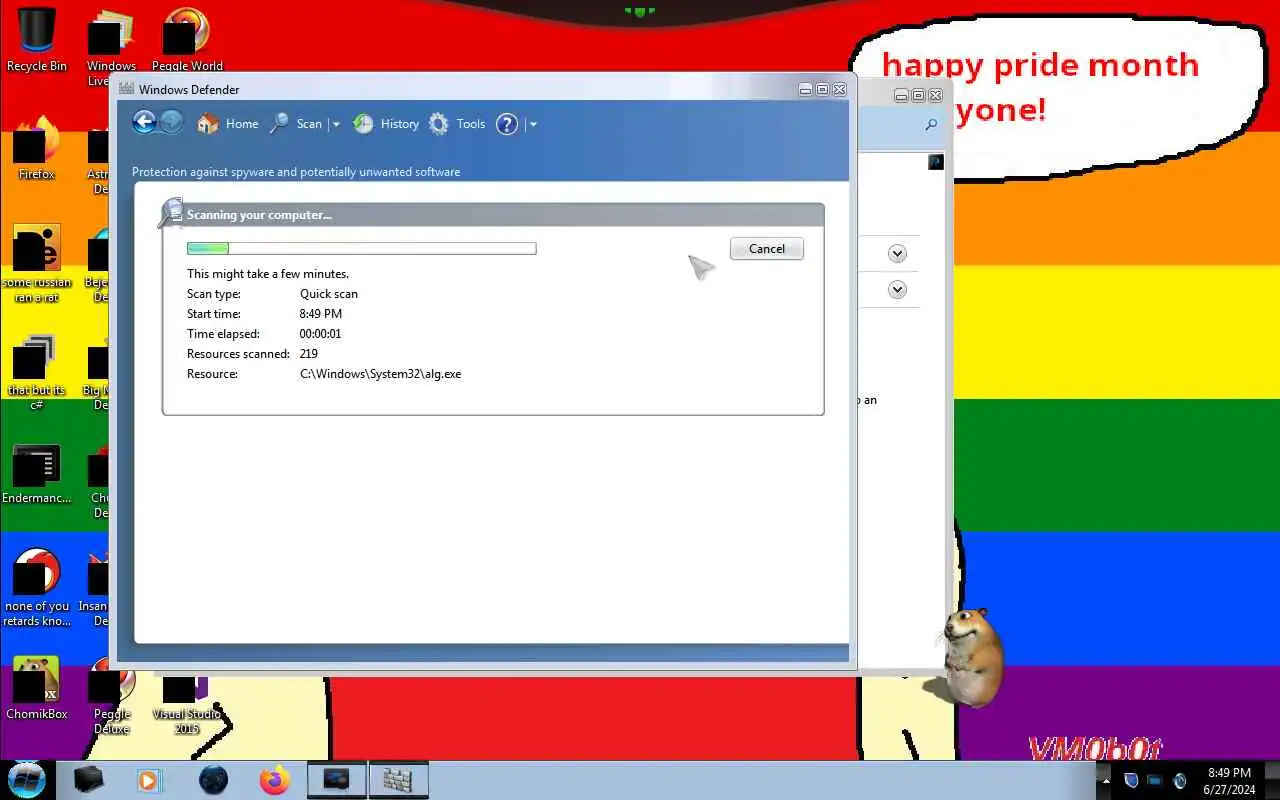Click the scan progress bar

coord(361,248)
